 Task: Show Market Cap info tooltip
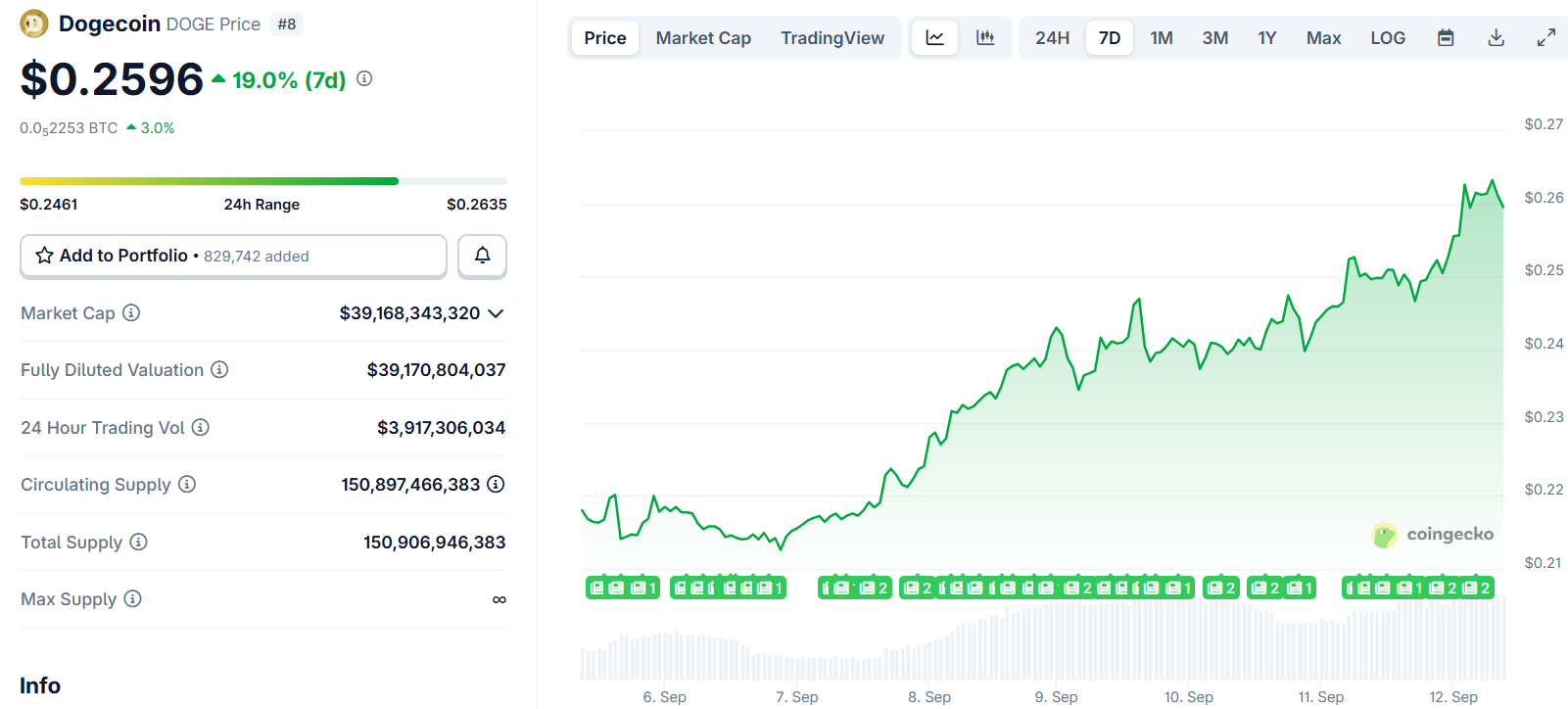[x=131, y=312]
